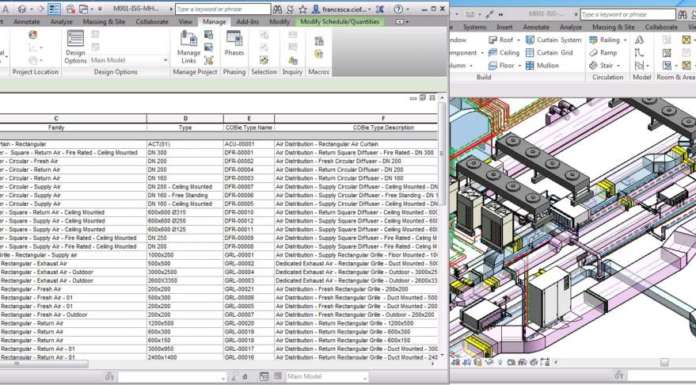Viewport: 696px width, 385px height.
Task: Select the 1000x200 type cell
Action: (185, 255)
